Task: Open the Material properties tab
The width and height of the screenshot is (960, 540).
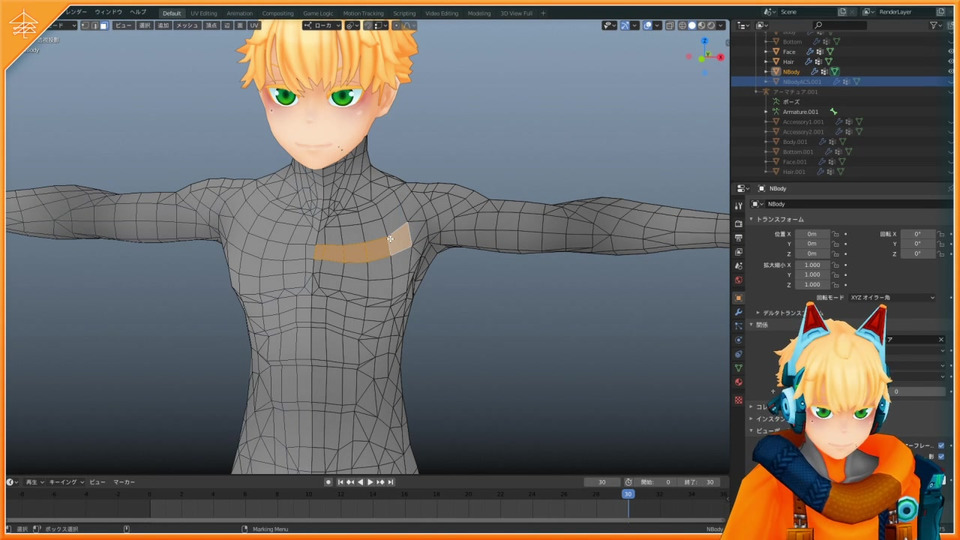Action: (738, 383)
